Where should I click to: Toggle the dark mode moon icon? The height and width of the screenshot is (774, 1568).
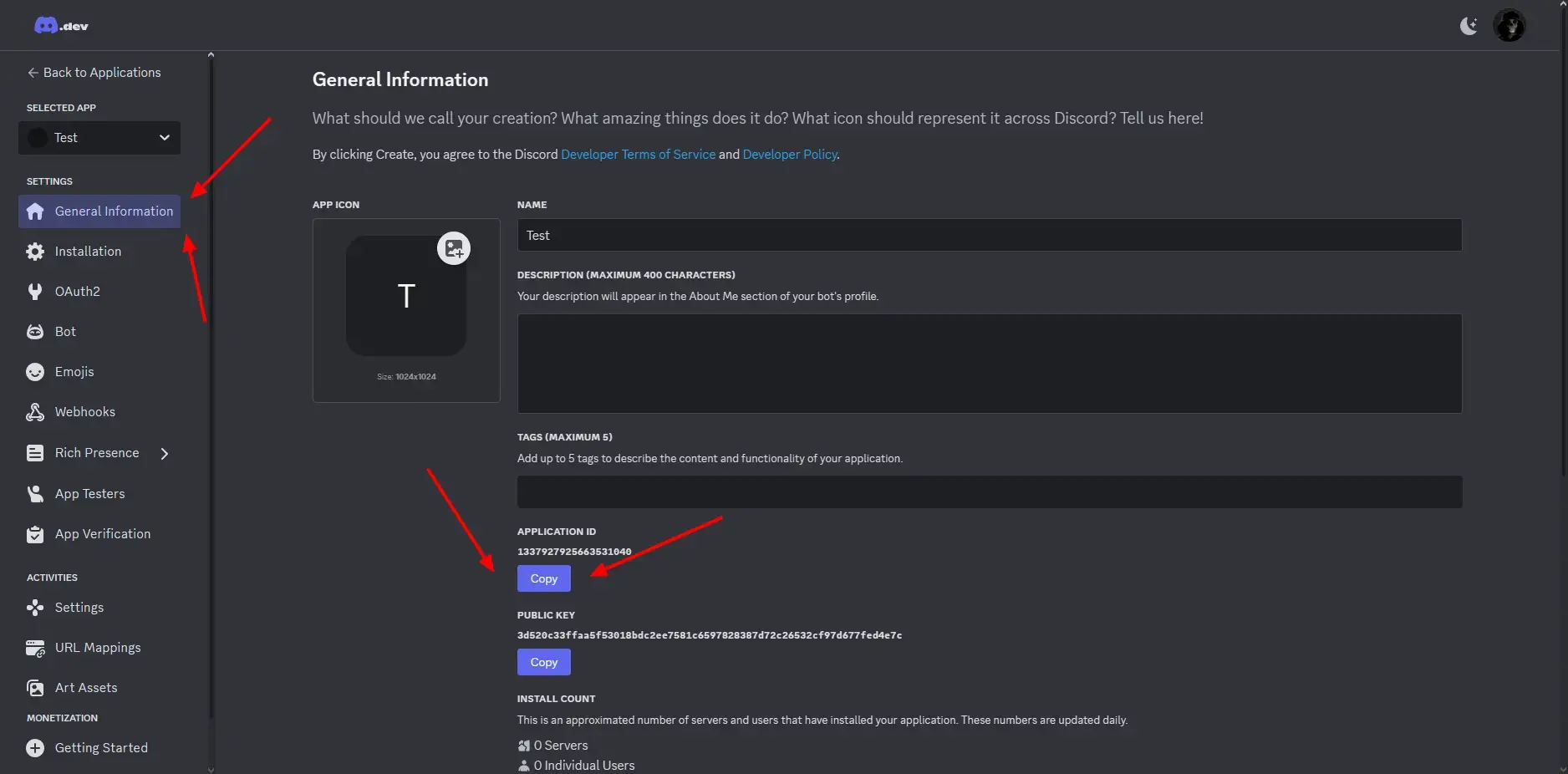click(1468, 26)
